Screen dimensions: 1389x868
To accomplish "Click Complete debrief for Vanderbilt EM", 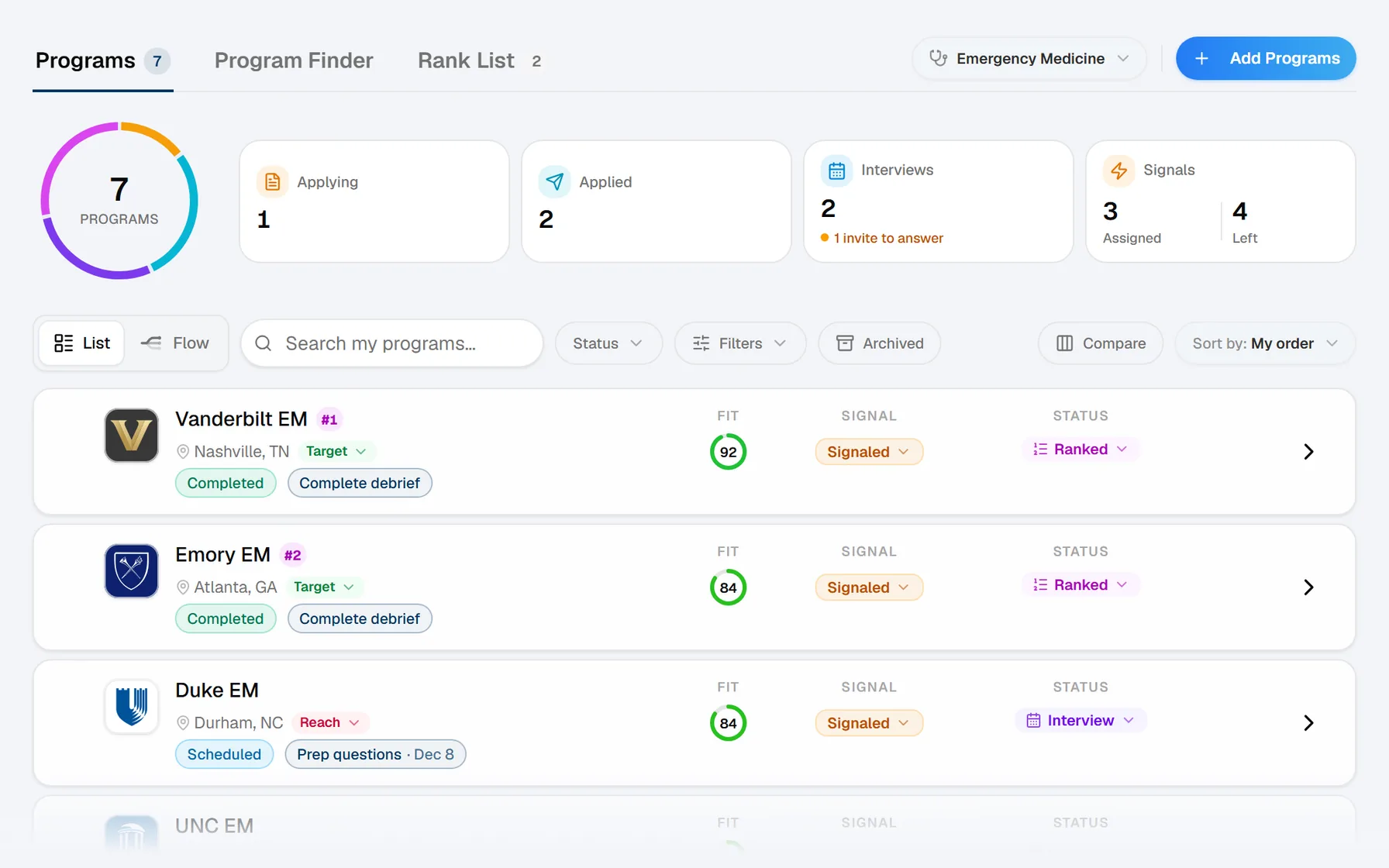I will (360, 483).
